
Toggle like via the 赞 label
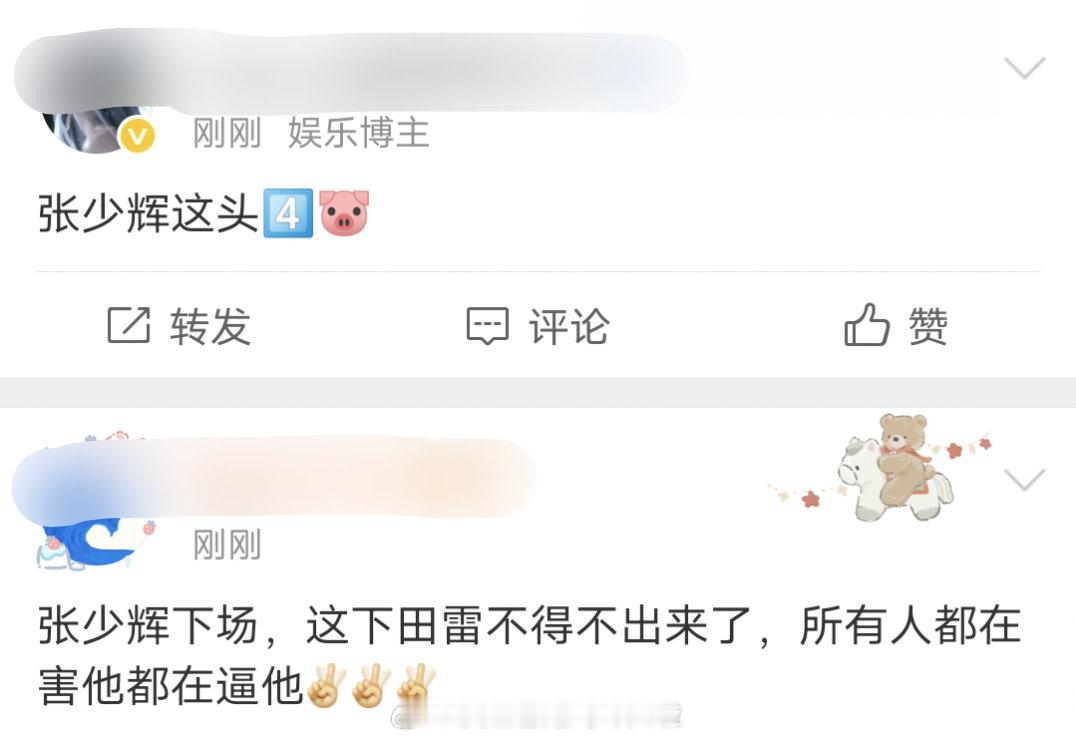(928, 325)
